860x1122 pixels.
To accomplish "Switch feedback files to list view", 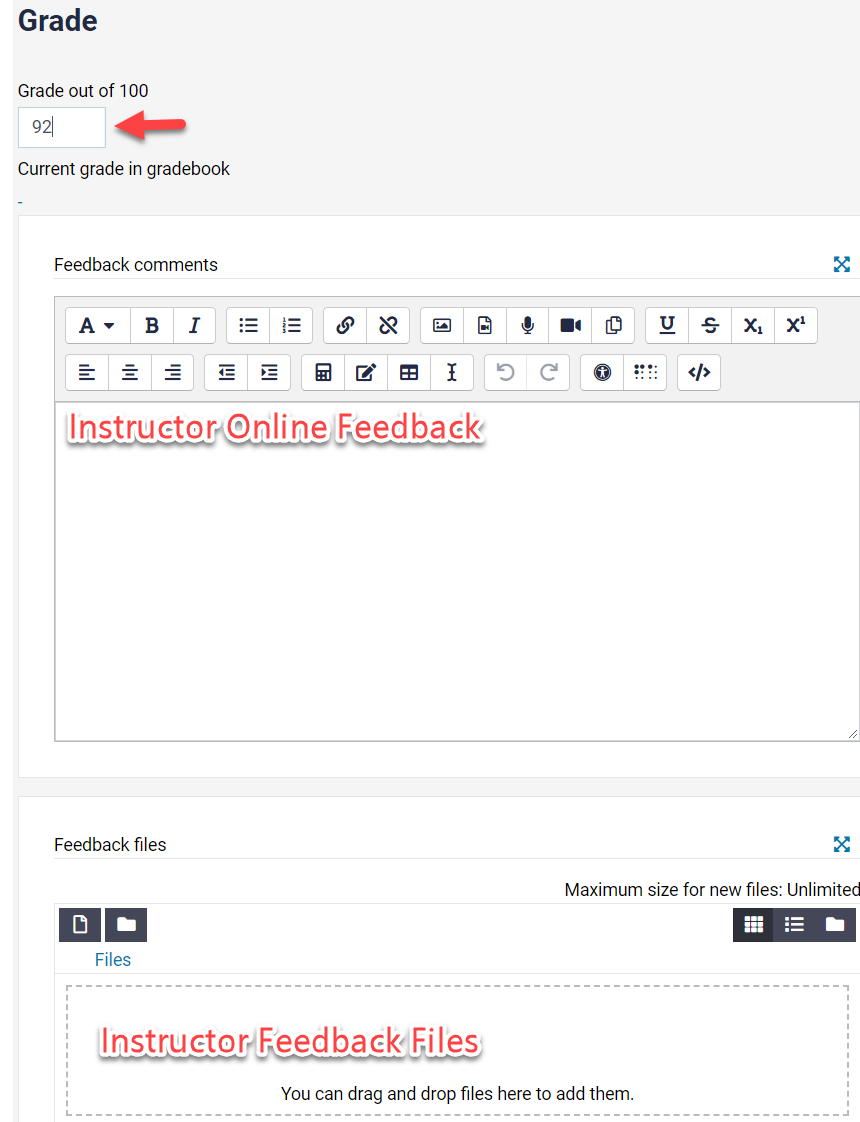I will tap(794, 924).
